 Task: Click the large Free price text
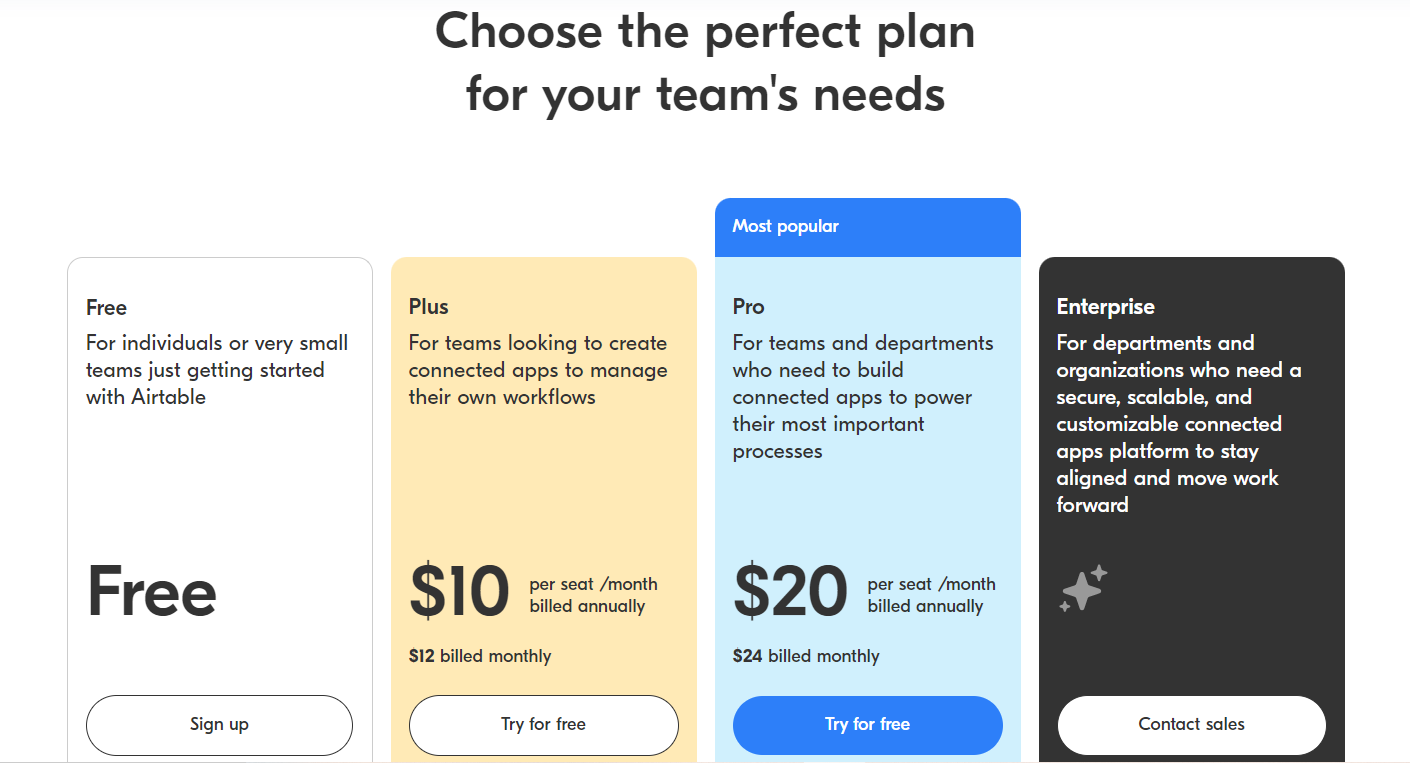tap(152, 591)
